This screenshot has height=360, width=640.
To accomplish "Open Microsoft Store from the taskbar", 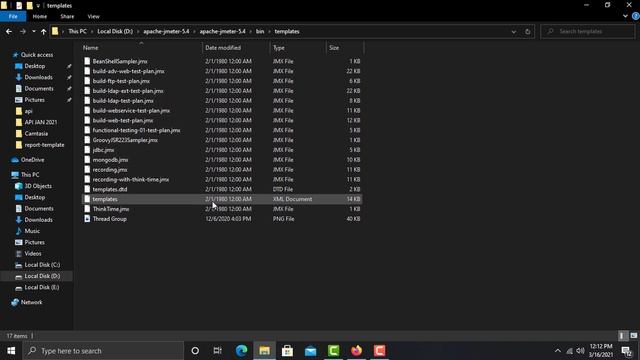I will [287, 351].
